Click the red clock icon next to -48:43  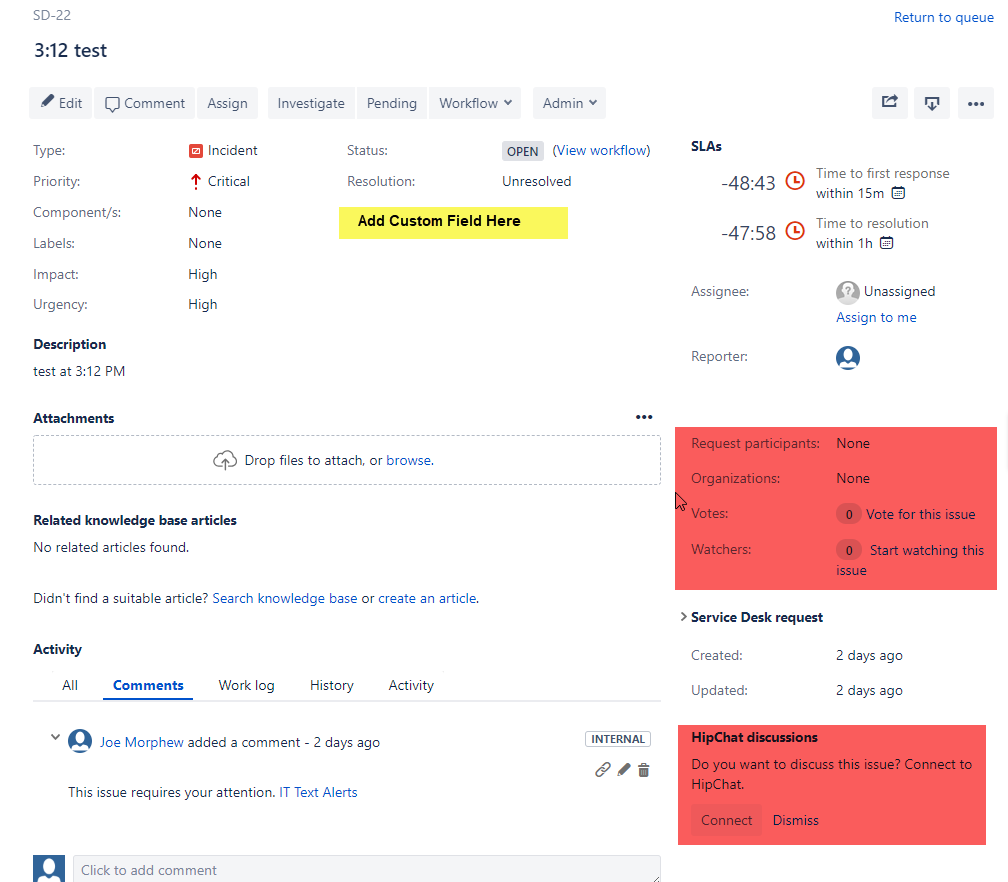tap(795, 182)
